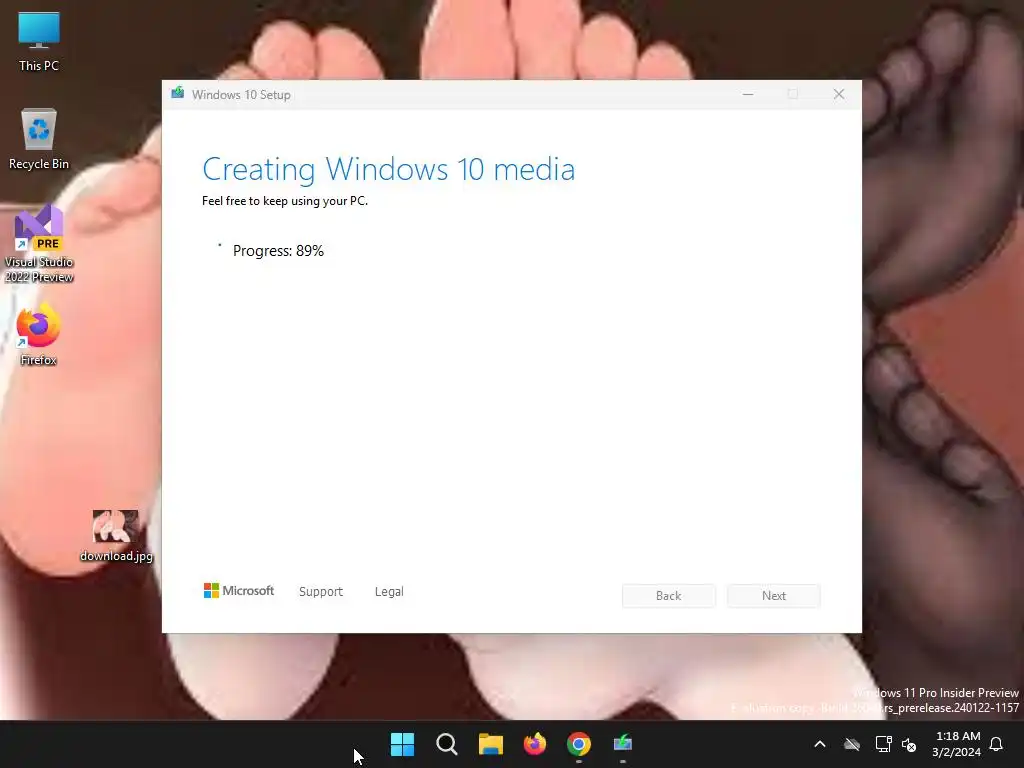Click the Progress: 89% text
The image size is (1024, 768).
[278, 251]
